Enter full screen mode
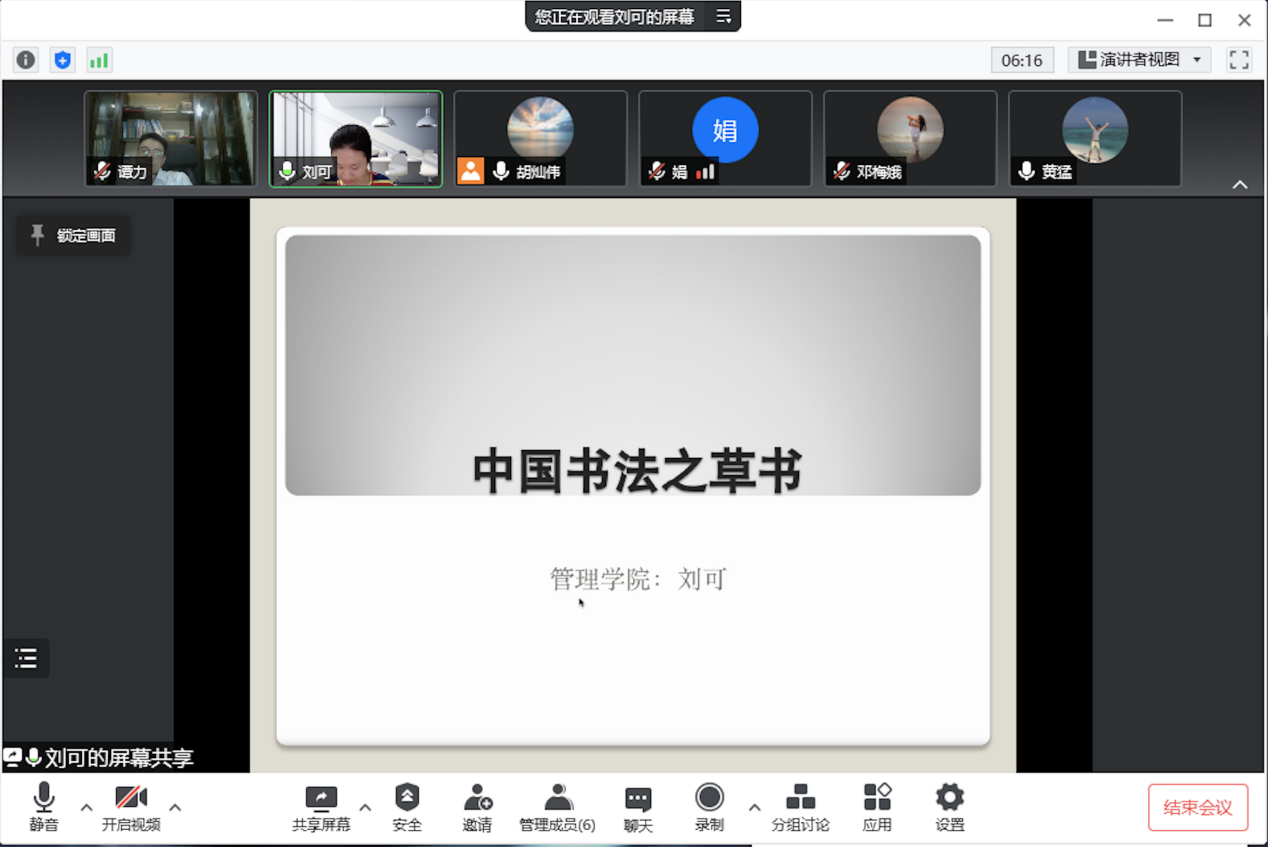This screenshot has width=1268, height=847. [1239, 60]
